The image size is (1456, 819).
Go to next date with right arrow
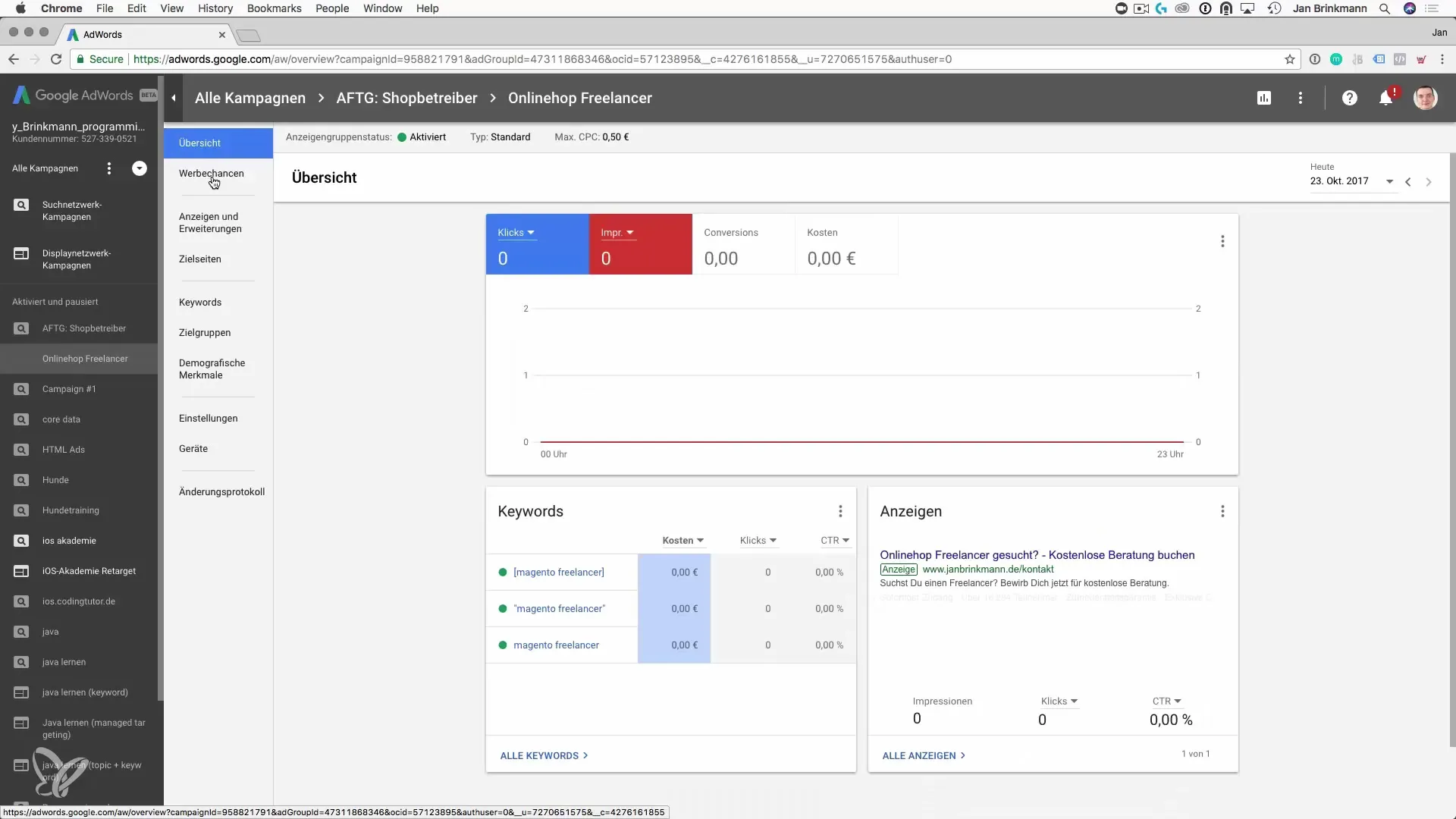click(1429, 182)
